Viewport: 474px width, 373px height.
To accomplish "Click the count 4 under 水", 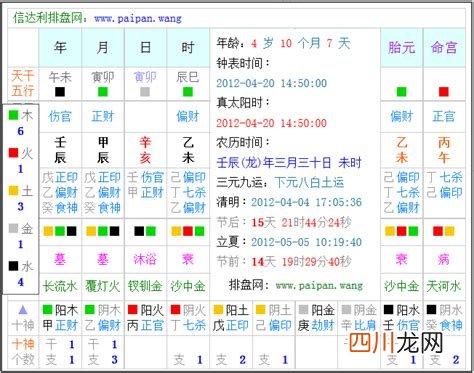I will pyautogui.click(x=21, y=282).
